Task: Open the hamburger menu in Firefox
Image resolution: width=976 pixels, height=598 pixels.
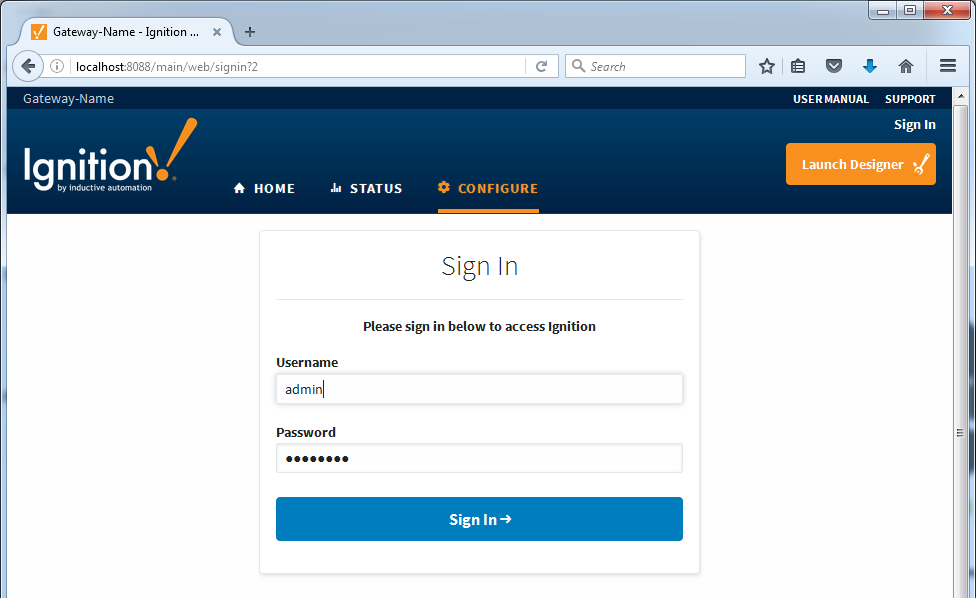Action: [948, 65]
